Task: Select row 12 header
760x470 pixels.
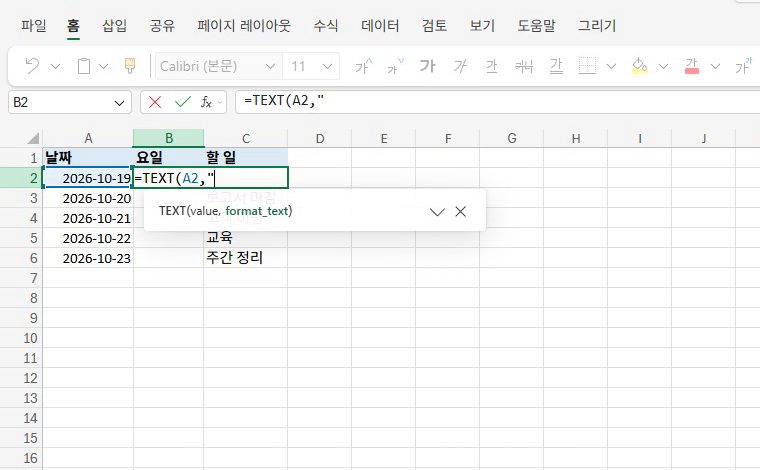Action: (21, 378)
